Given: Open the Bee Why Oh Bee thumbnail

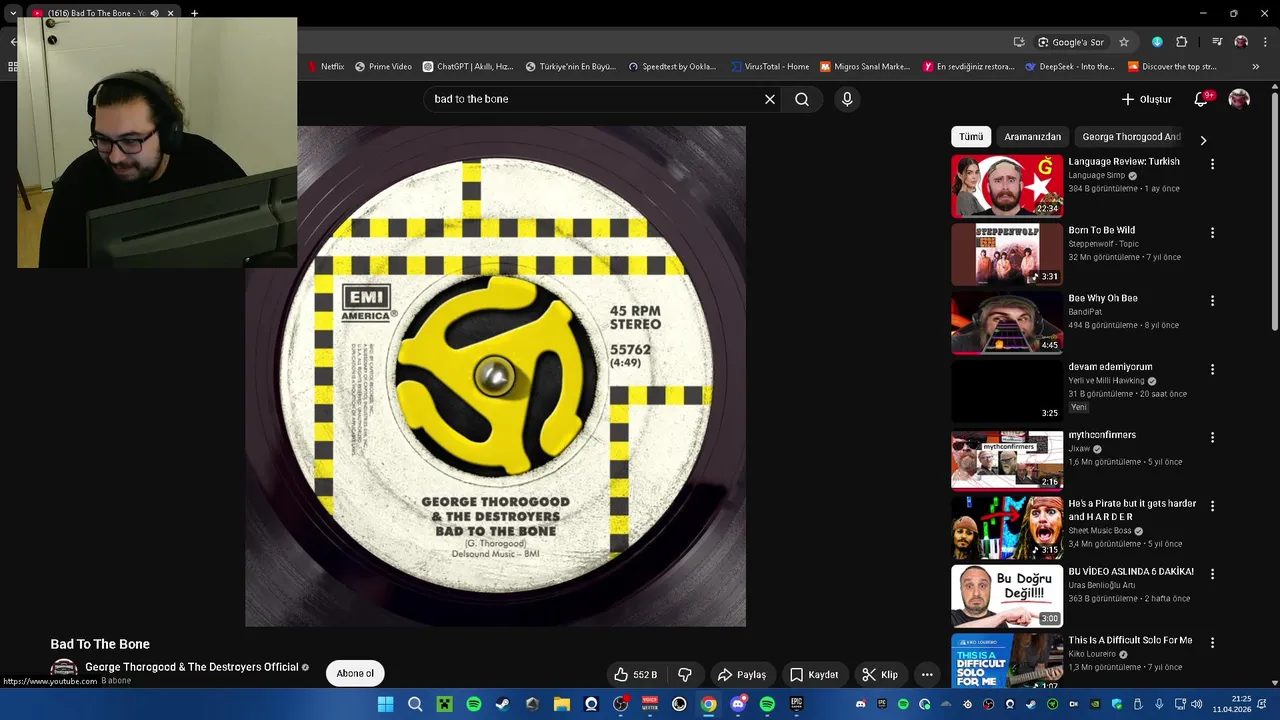Looking at the screenshot, I should [x=1007, y=322].
